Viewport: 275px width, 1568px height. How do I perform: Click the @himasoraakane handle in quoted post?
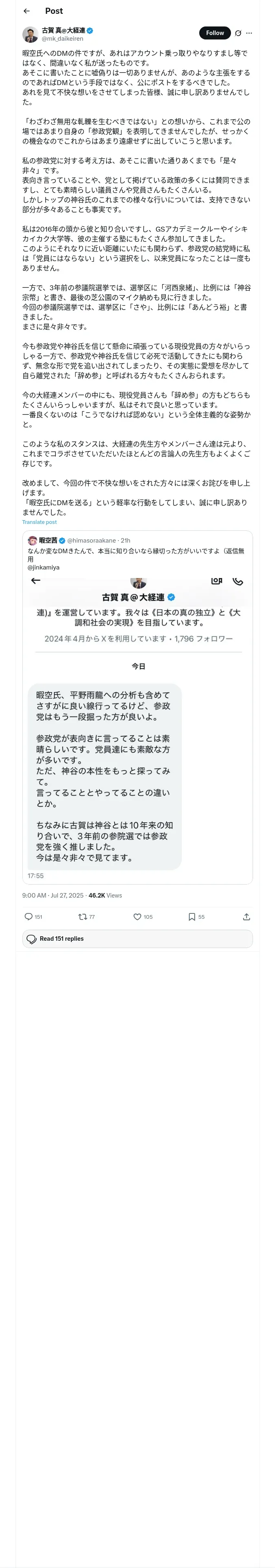tap(92, 541)
